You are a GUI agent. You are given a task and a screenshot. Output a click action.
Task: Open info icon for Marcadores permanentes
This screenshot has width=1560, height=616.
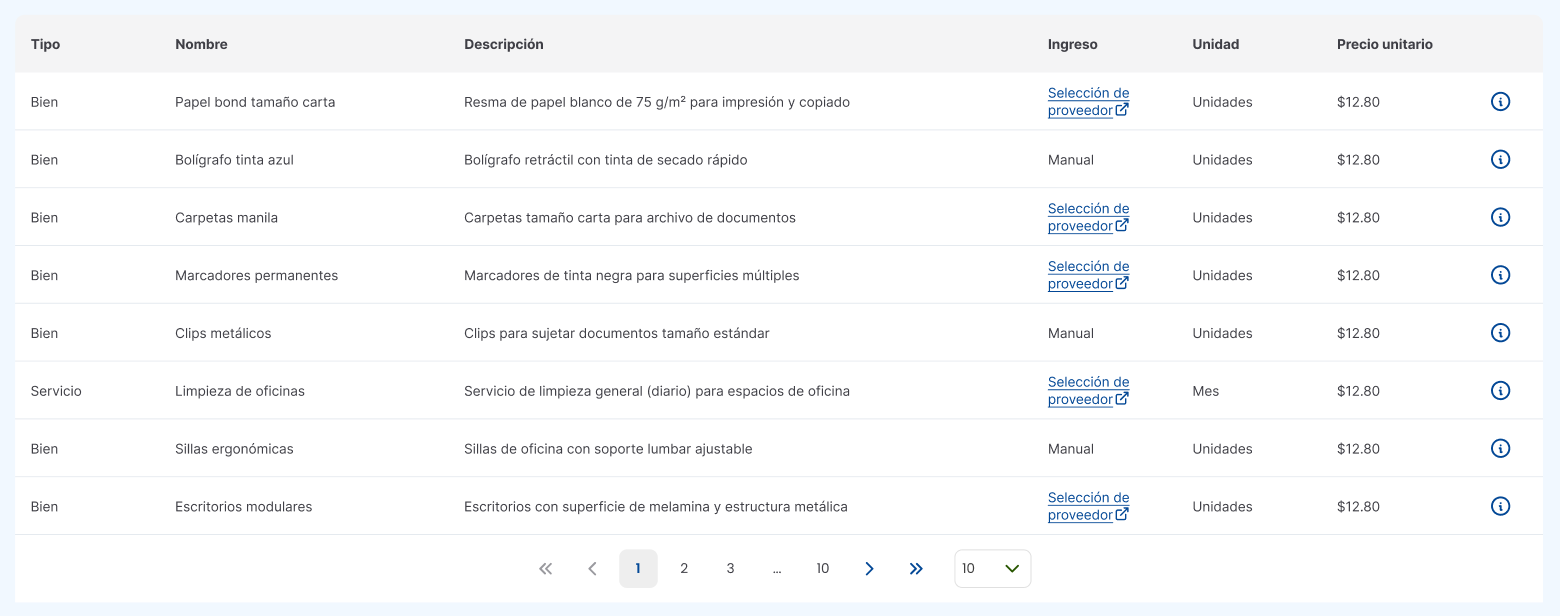click(1500, 275)
